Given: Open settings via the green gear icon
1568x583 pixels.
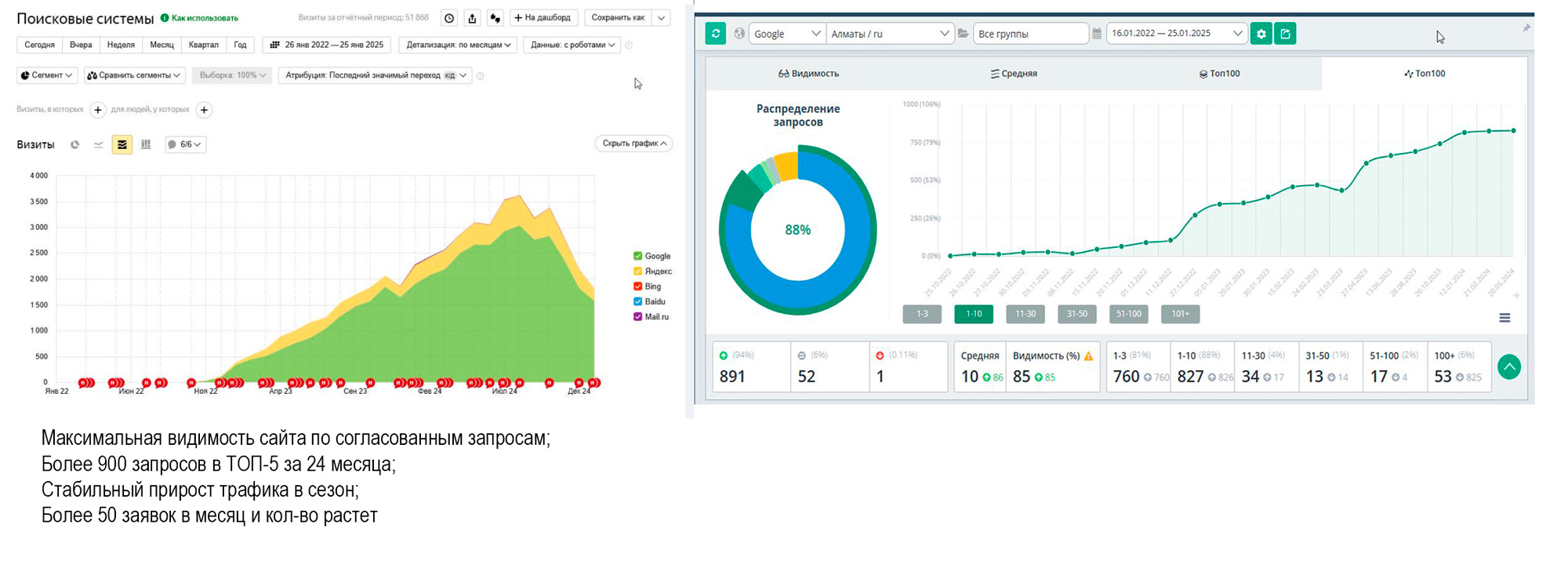Looking at the screenshot, I should pos(1261,34).
